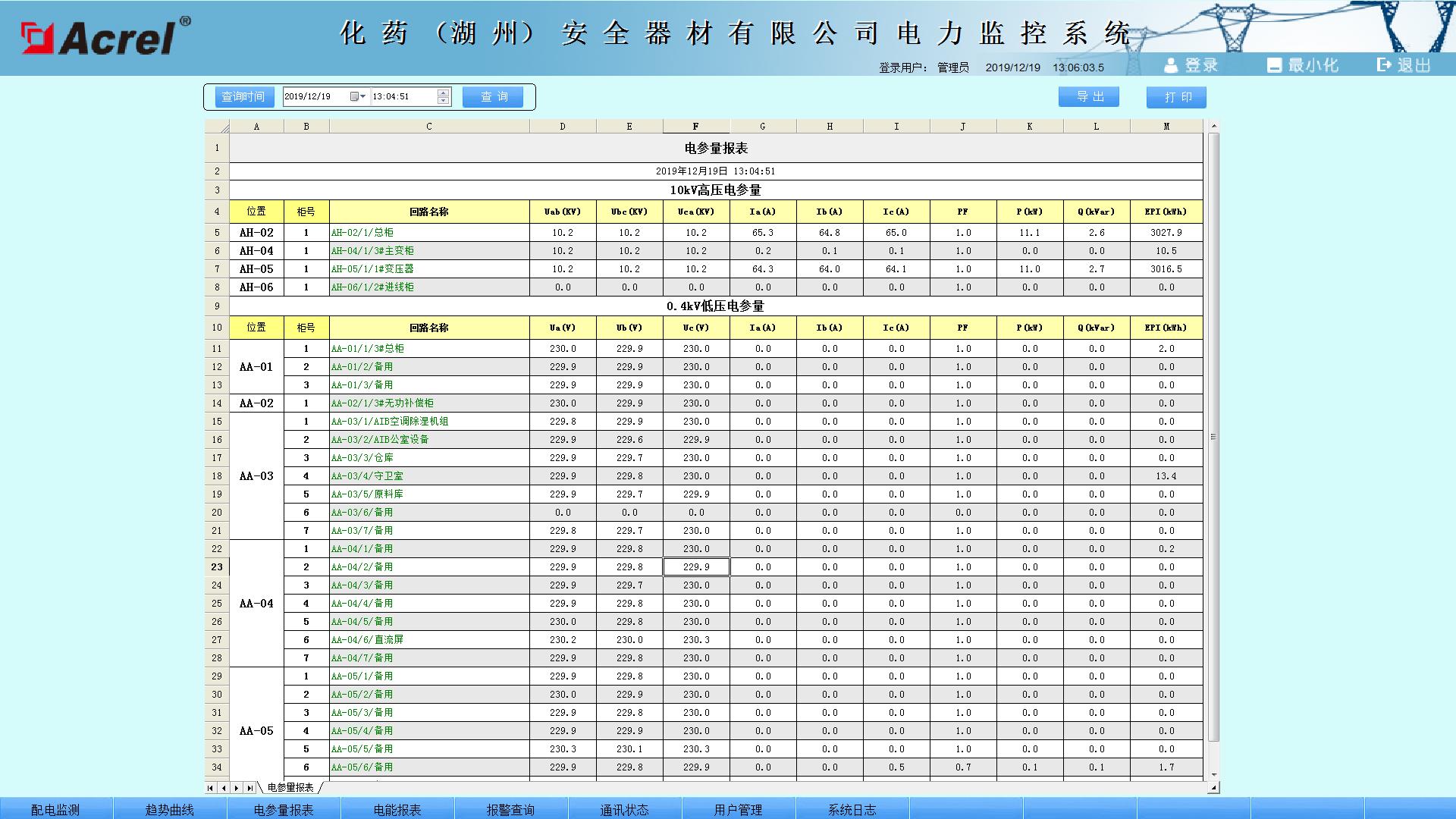Screen dimensions: 1456x819
Task: Open the calendar icon in the date field
Action: pyautogui.click(x=353, y=96)
